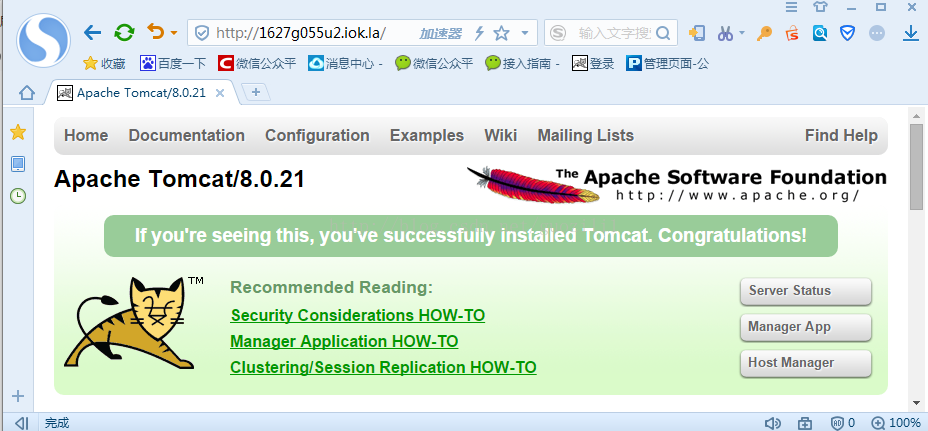This screenshot has height=431, width=928.
Task: Click the Find Help link
Action: pyautogui.click(x=841, y=136)
